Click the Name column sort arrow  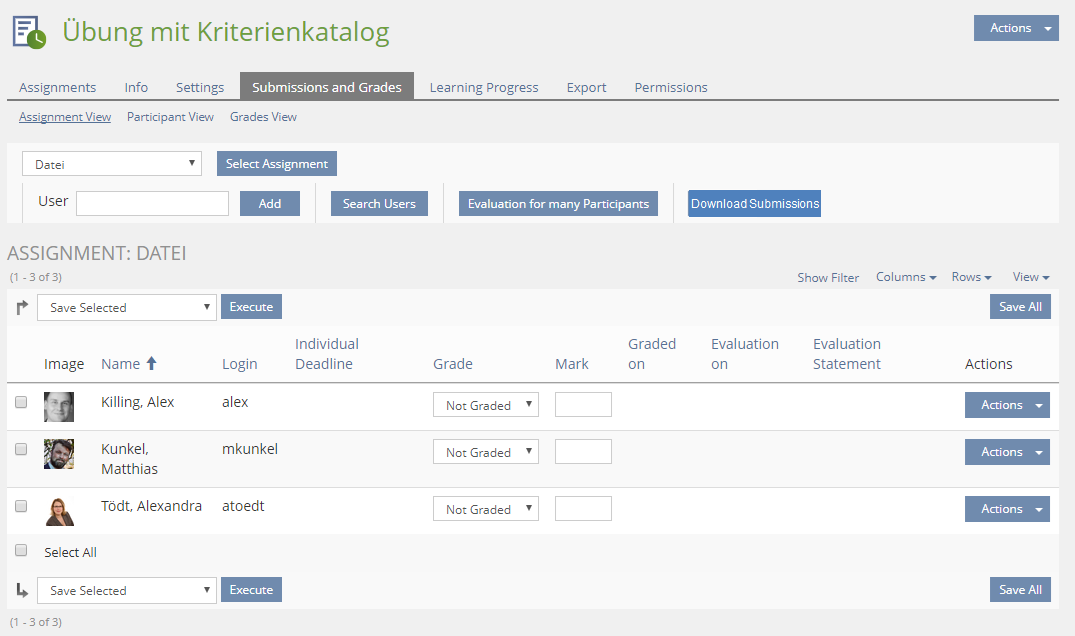[x=152, y=364]
